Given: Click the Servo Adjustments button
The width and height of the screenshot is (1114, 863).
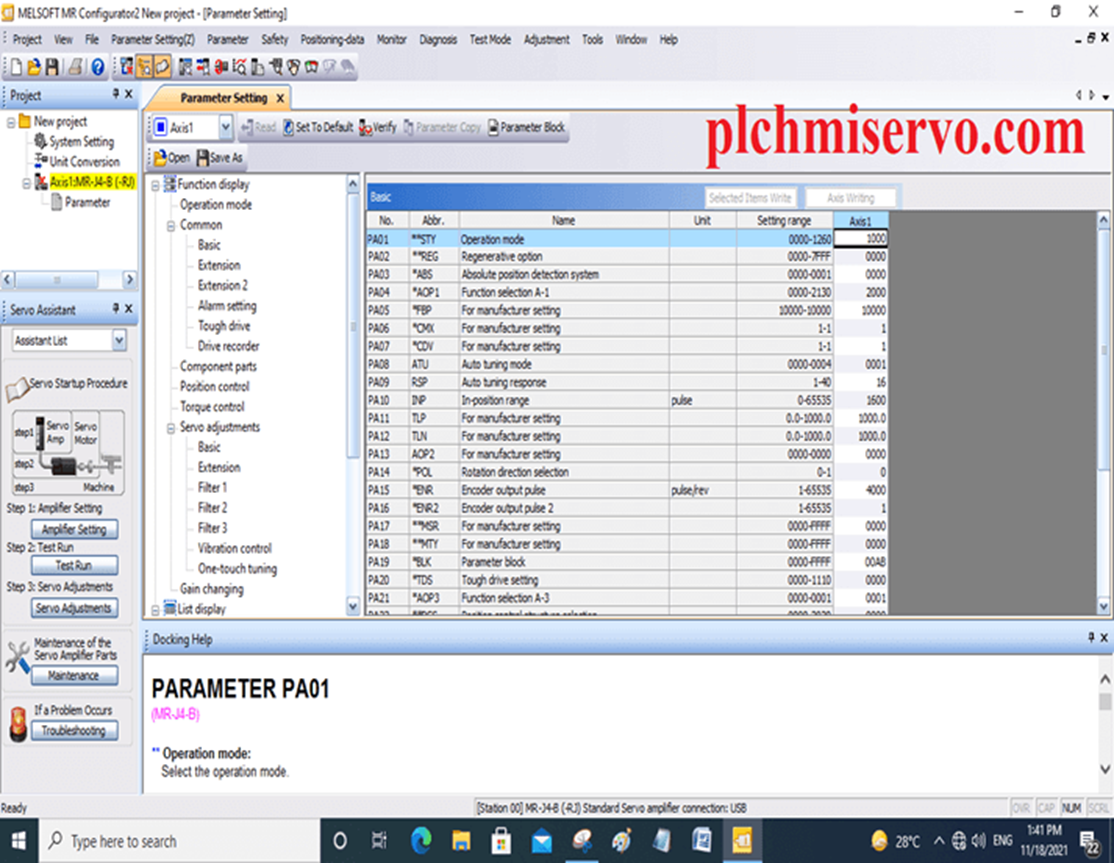Looking at the screenshot, I should [74, 608].
